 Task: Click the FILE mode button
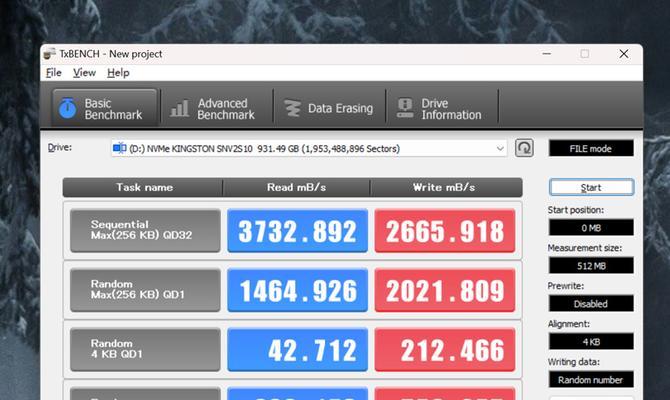(591, 149)
